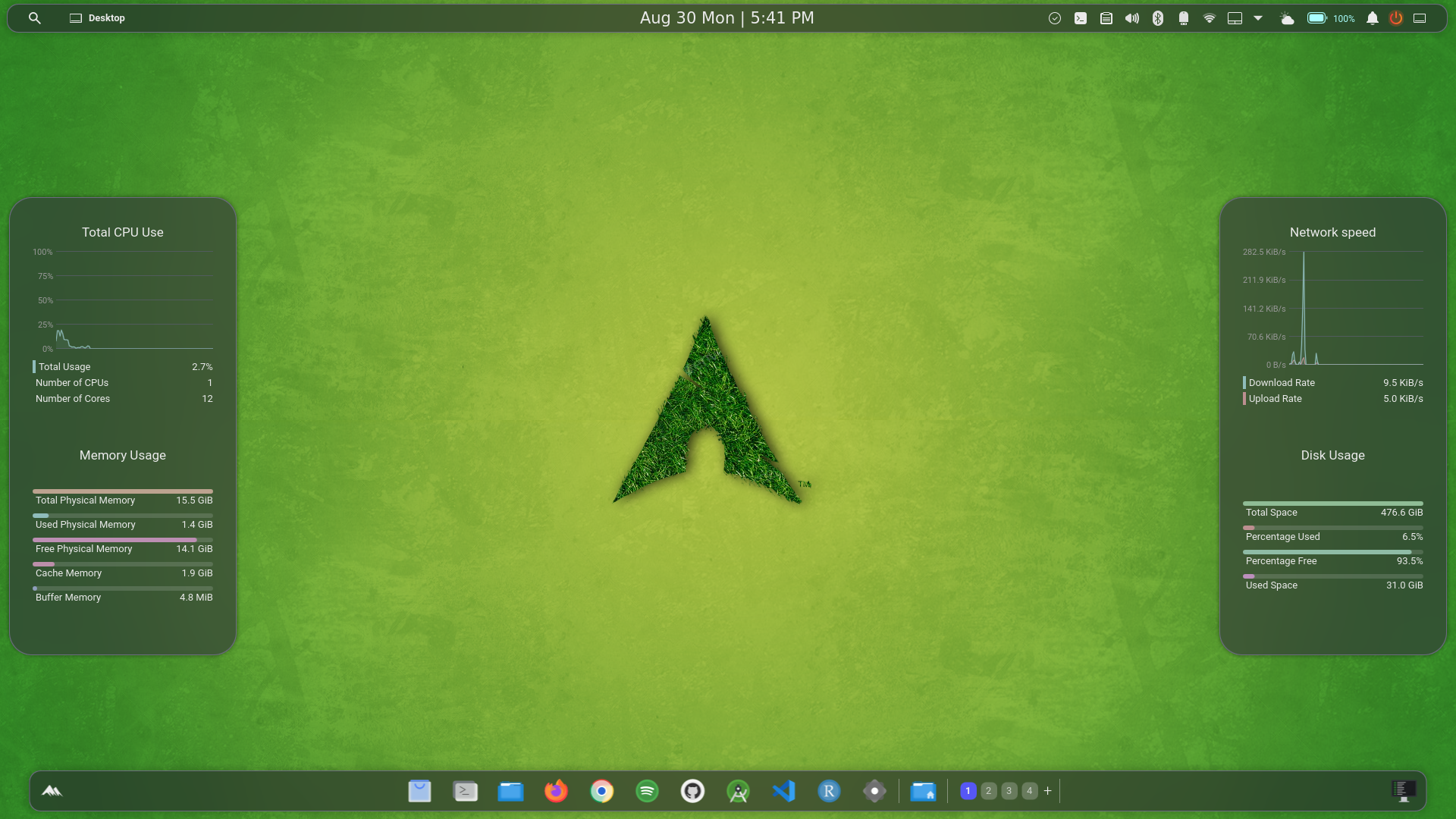The width and height of the screenshot is (1456, 819).
Task: Click the monitor icon at dock's right end
Action: tap(1403, 791)
